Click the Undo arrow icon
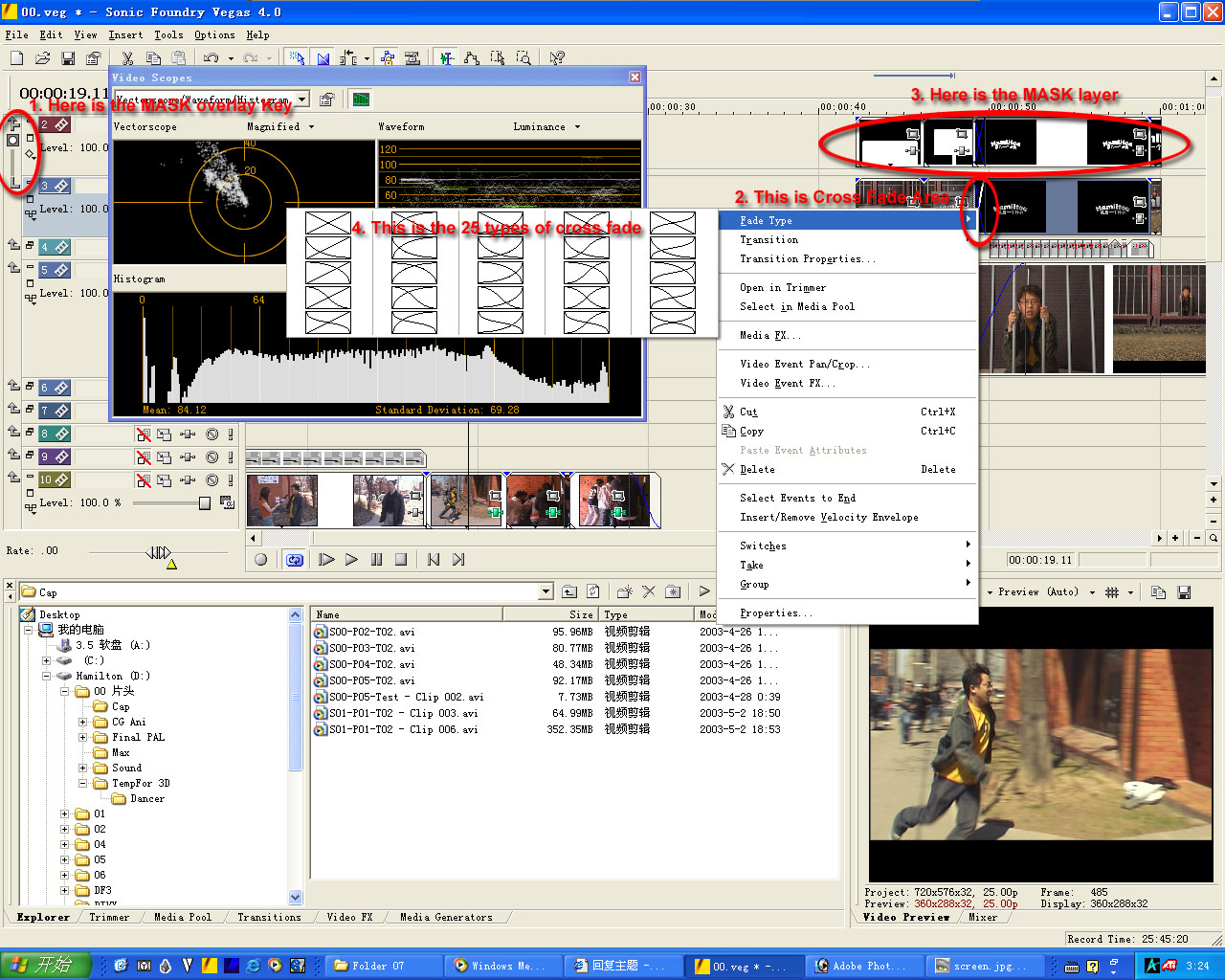Viewport: 1225px width, 980px height. 212,58
